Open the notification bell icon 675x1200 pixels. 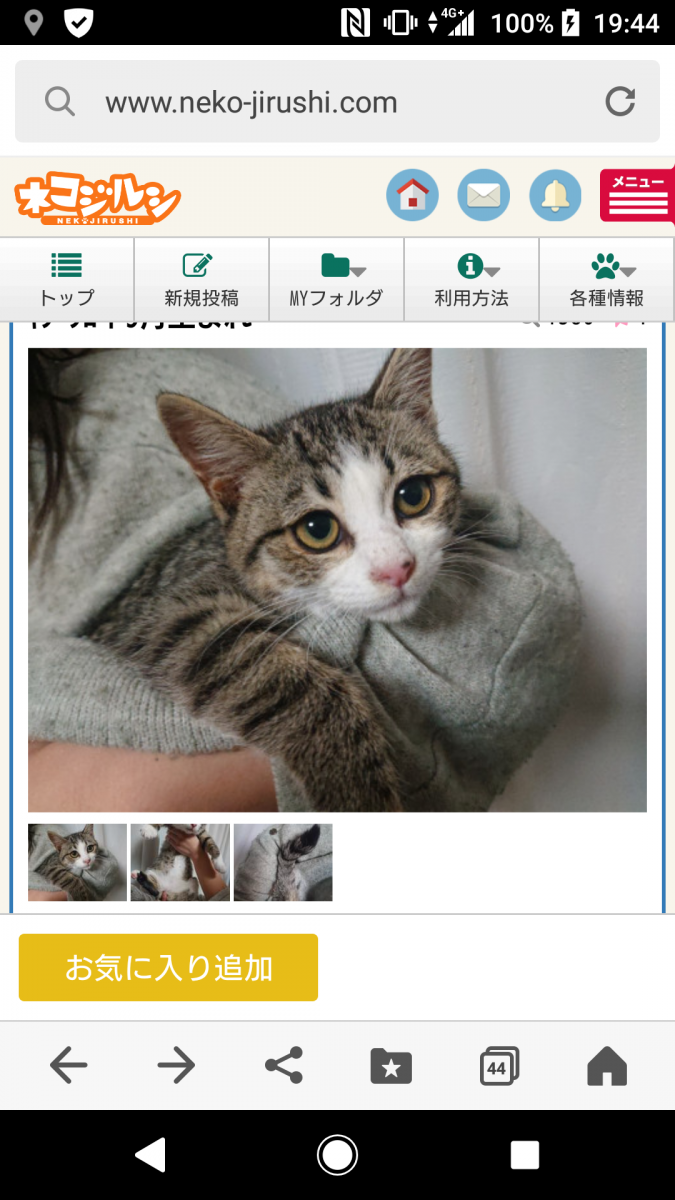click(x=555, y=195)
